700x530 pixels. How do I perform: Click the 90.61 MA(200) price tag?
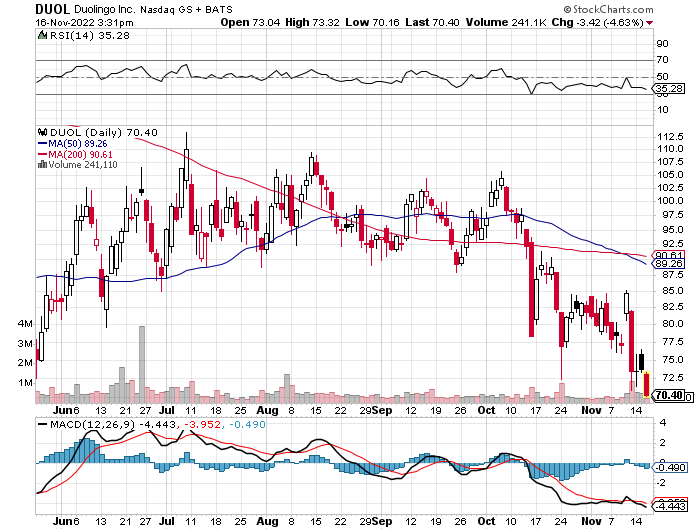(669, 255)
